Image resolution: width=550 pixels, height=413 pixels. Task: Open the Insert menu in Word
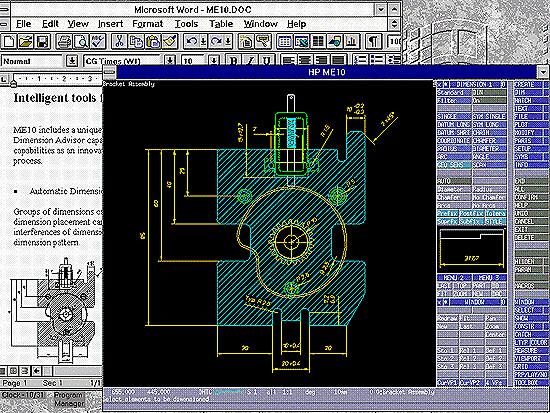coord(110,24)
